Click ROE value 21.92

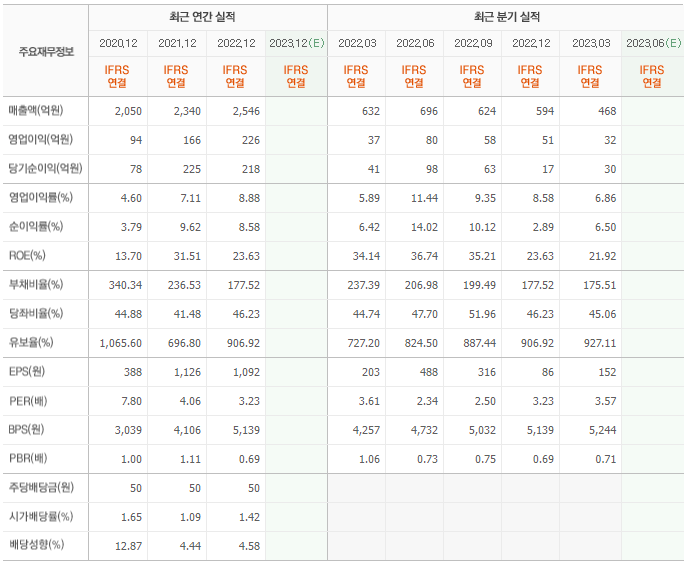[x=603, y=256]
